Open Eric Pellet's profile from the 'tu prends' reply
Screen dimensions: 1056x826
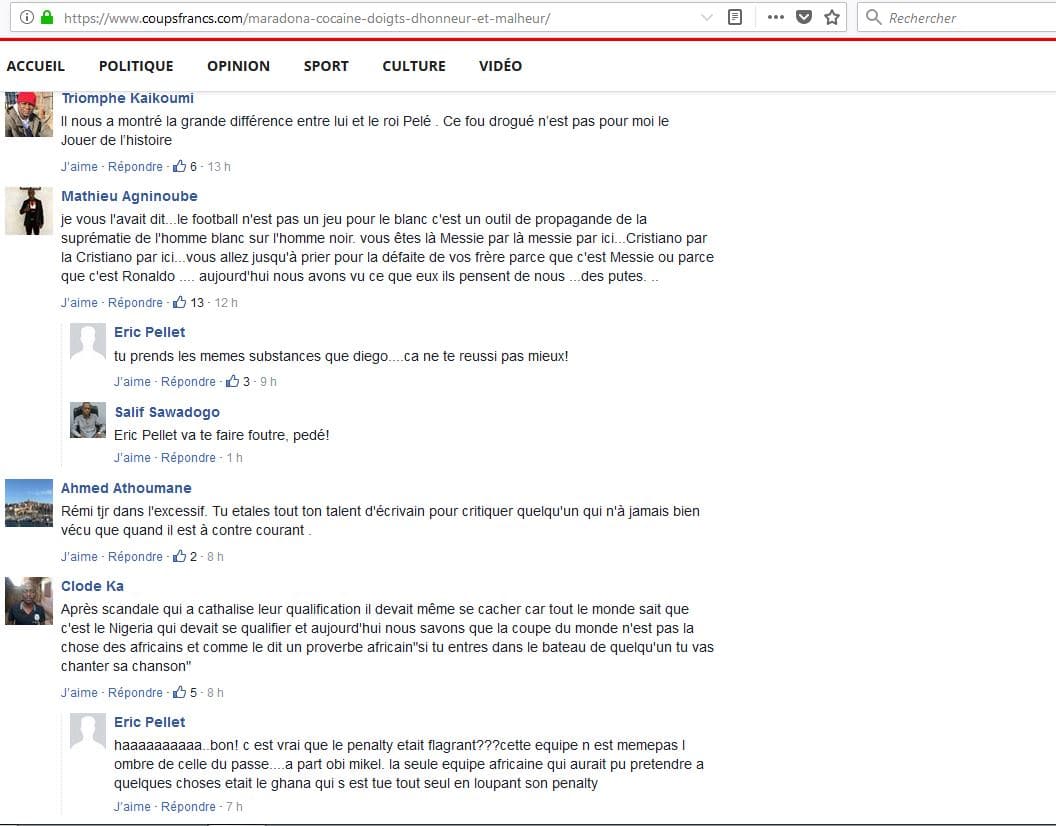(x=150, y=332)
